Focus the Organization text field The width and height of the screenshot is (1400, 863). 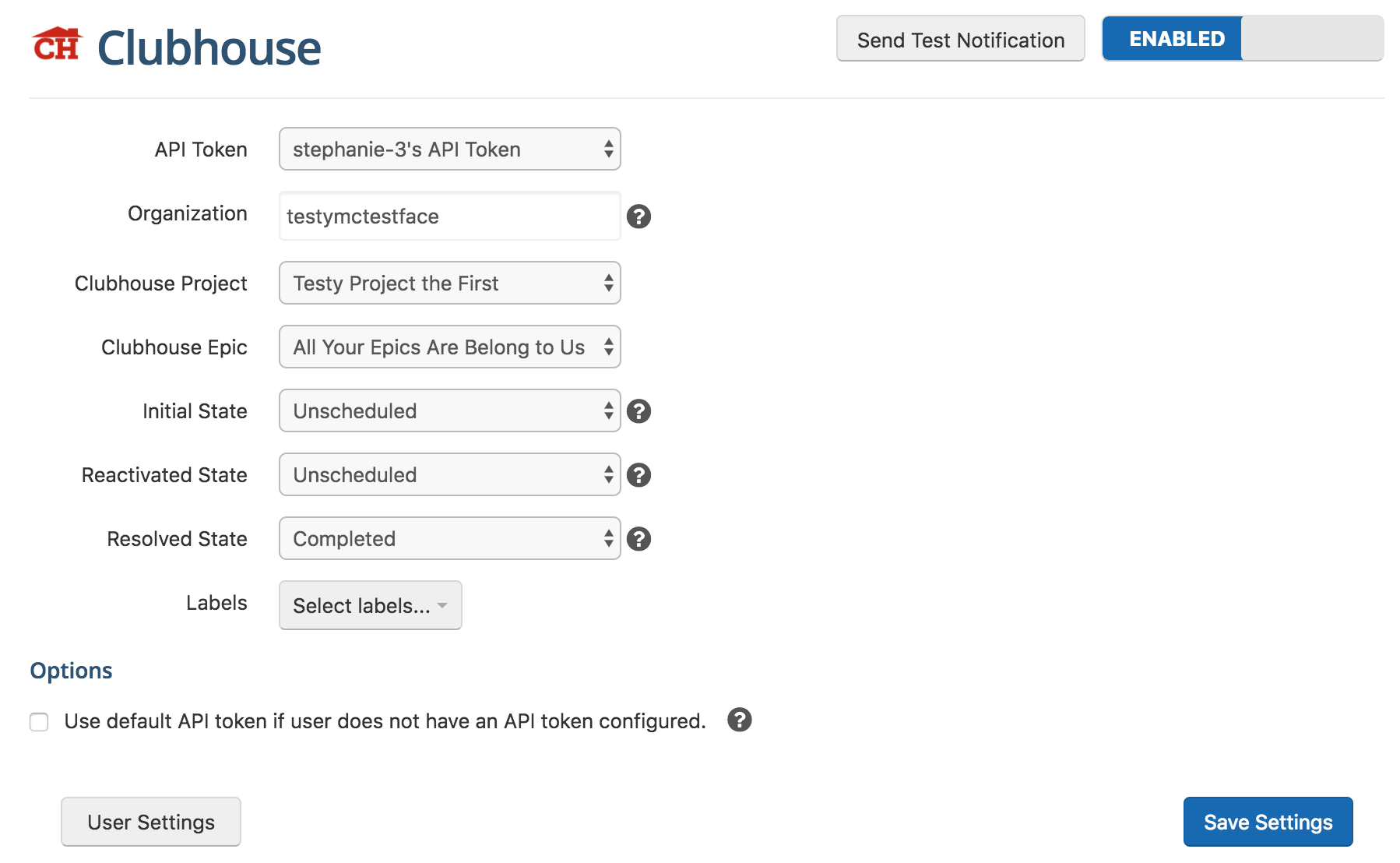point(450,216)
